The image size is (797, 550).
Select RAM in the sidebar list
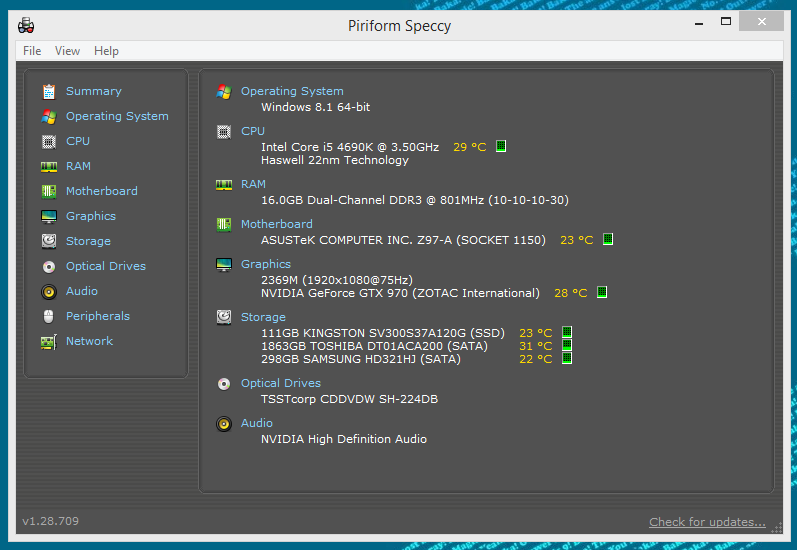pos(78,166)
